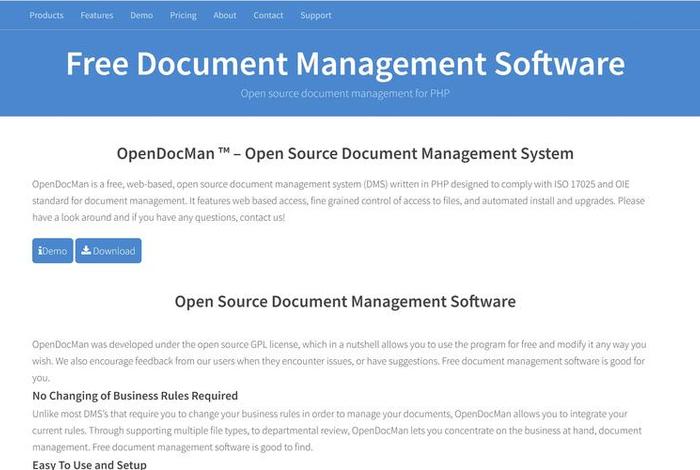This screenshot has height=470, width=700.
Task: Click the download arrow icon
Action: click(x=86, y=250)
